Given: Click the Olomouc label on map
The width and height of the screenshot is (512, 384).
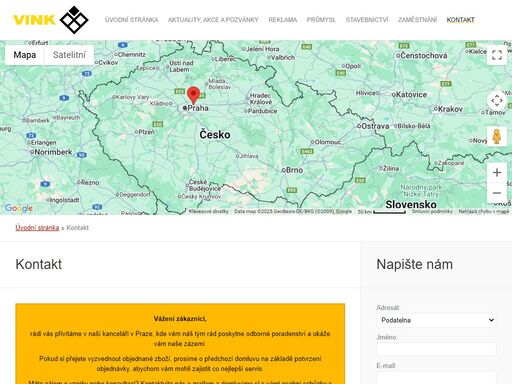Looking at the screenshot, I should tap(328, 142).
